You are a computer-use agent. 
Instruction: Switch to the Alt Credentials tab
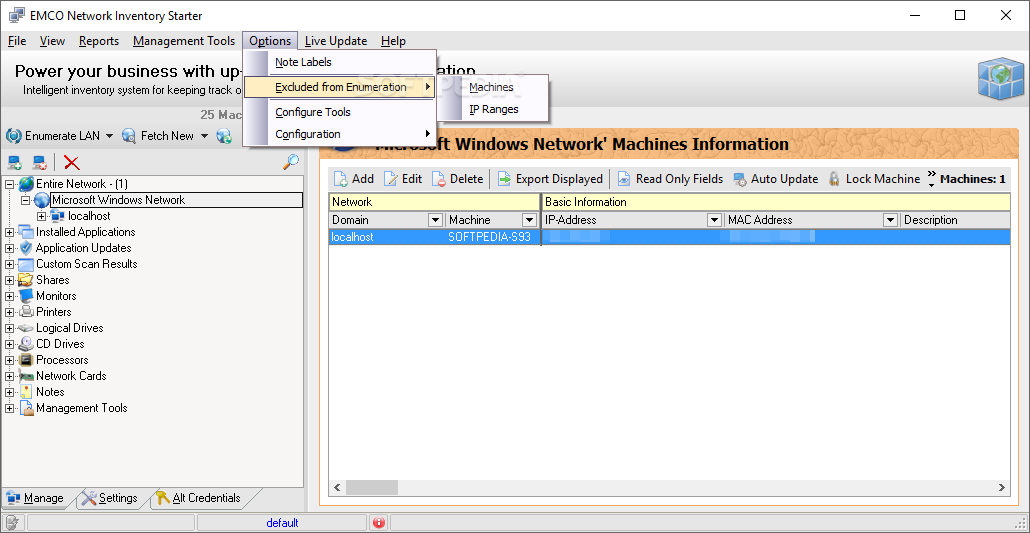tap(198, 498)
